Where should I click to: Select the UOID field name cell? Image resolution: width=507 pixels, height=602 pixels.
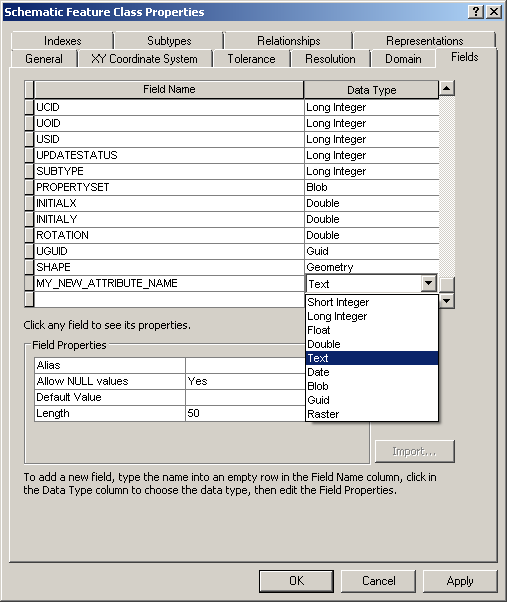coord(169,123)
